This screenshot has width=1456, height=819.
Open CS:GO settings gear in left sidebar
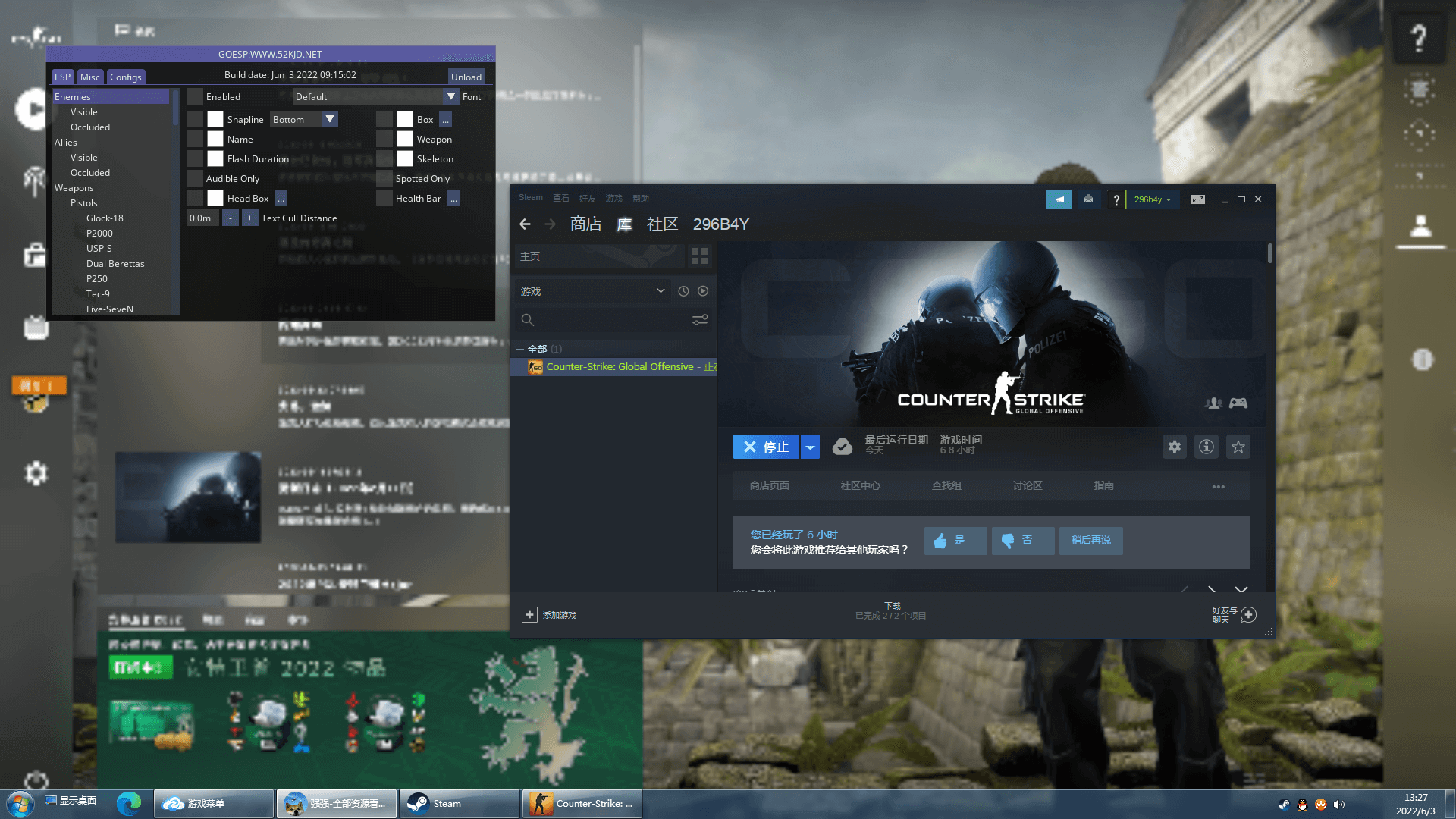pyautogui.click(x=36, y=473)
